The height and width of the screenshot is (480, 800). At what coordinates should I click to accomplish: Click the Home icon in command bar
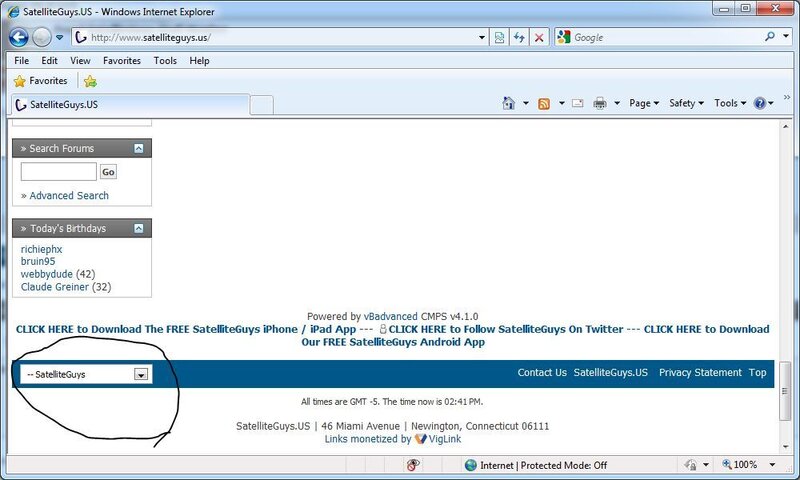(509, 103)
